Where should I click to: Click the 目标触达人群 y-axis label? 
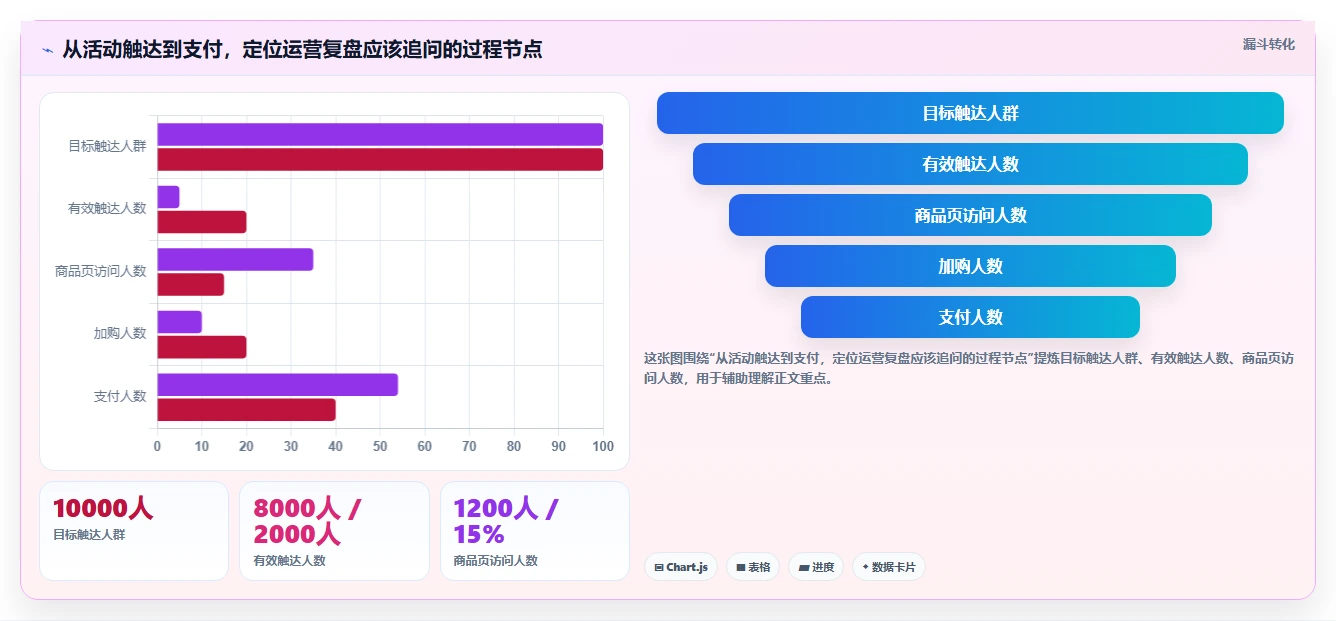click(x=107, y=146)
